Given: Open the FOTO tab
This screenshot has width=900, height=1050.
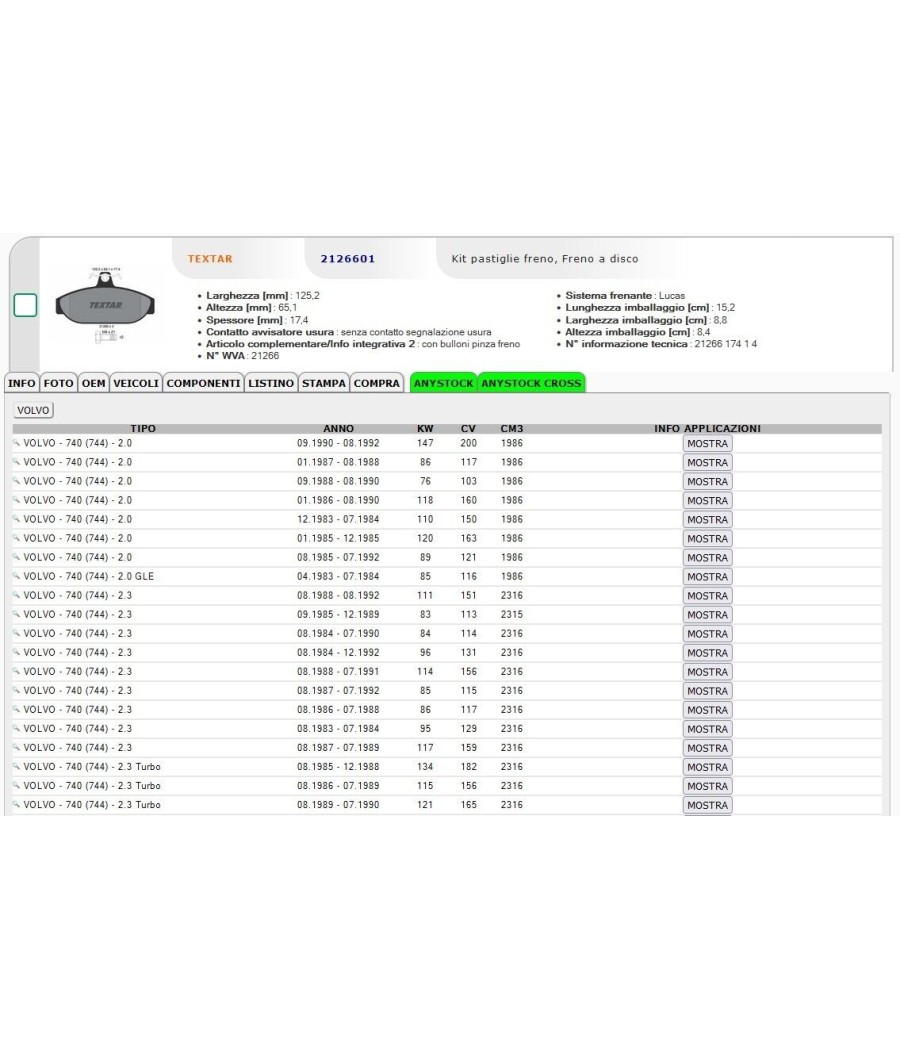Looking at the screenshot, I should [58, 383].
